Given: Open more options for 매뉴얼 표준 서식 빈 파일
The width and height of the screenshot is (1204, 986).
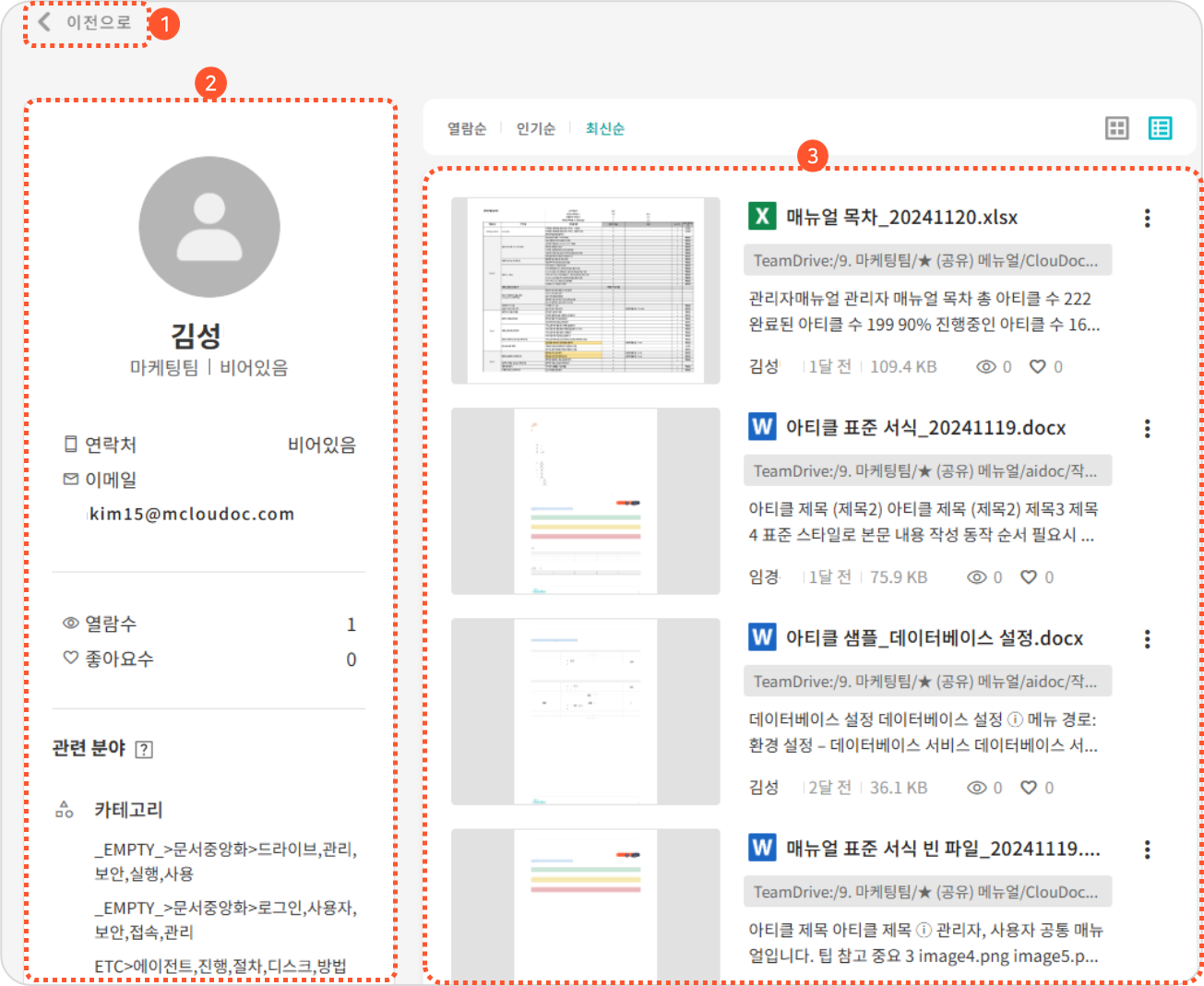Looking at the screenshot, I should 1147,849.
